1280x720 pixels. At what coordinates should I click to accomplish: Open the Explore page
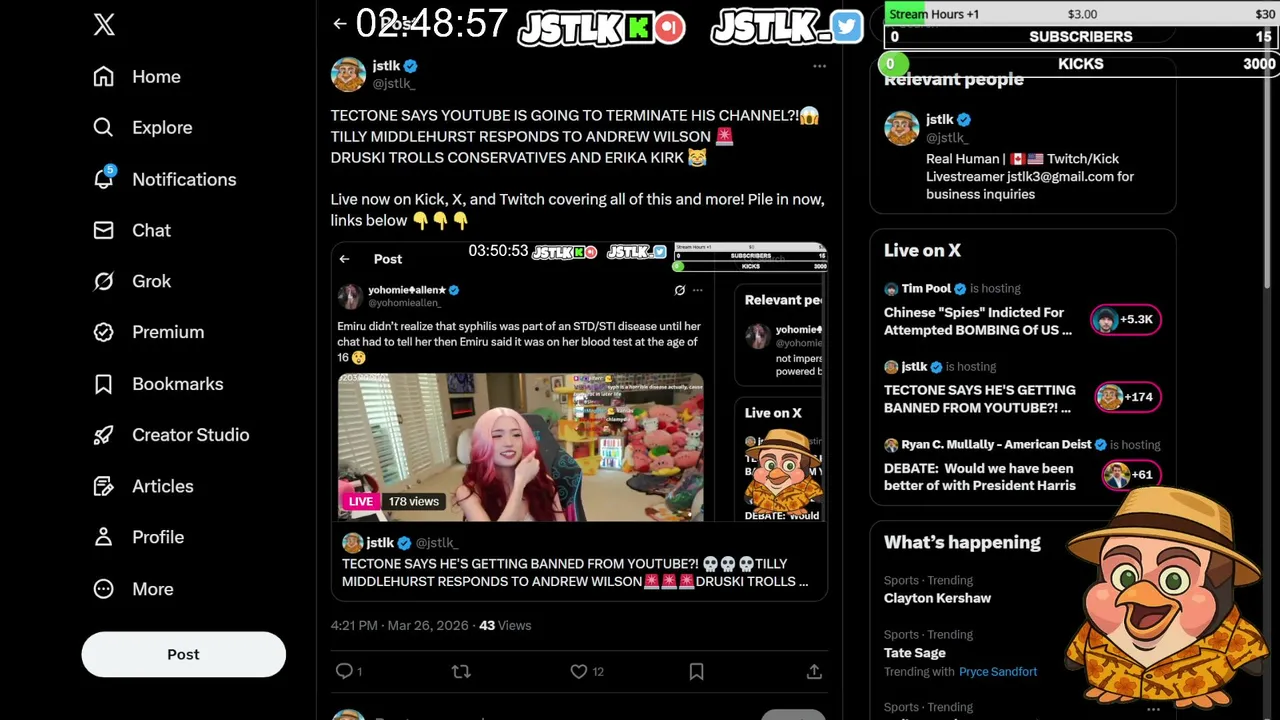point(142,128)
